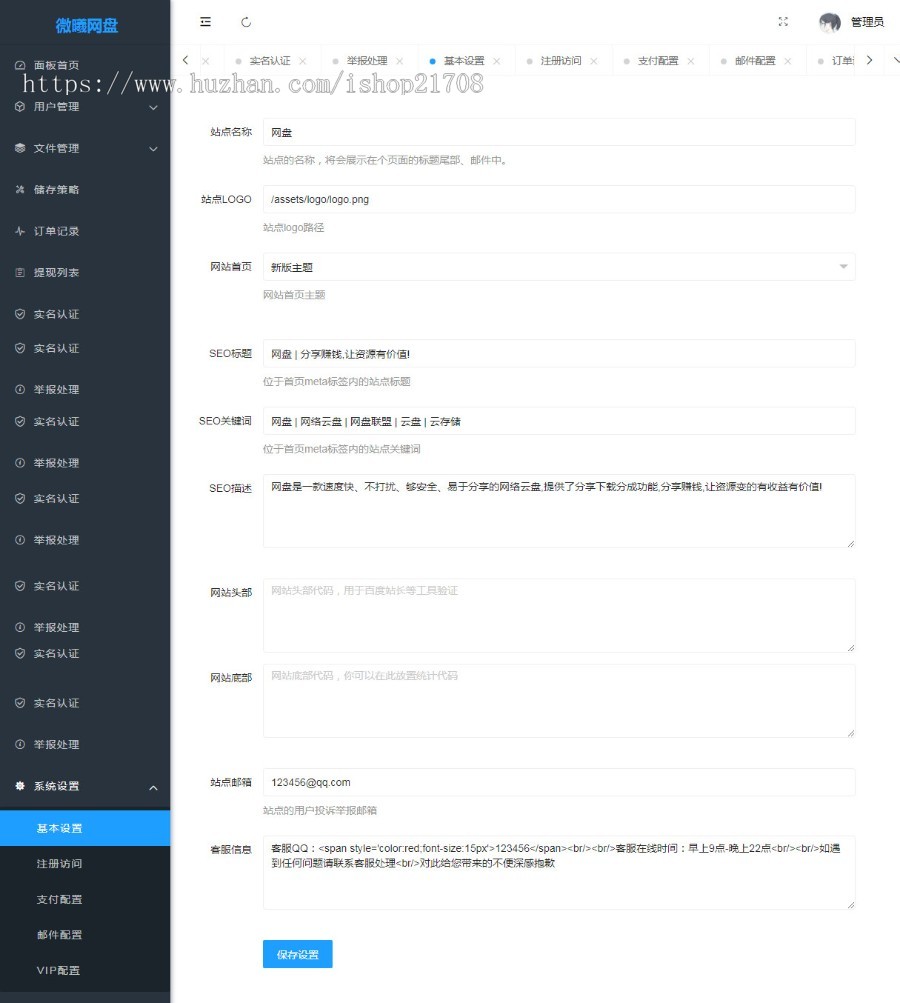The height and width of the screenshot is (1003, 900).
Task: Close the 注册访问 tab
Action: (594, 61)
